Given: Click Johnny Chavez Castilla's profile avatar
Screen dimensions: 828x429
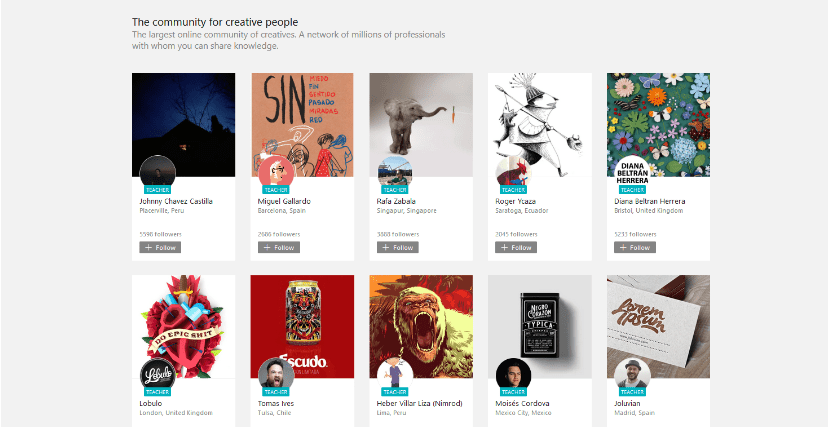Looking at the screenshot, I should click(x=157, y=172).
